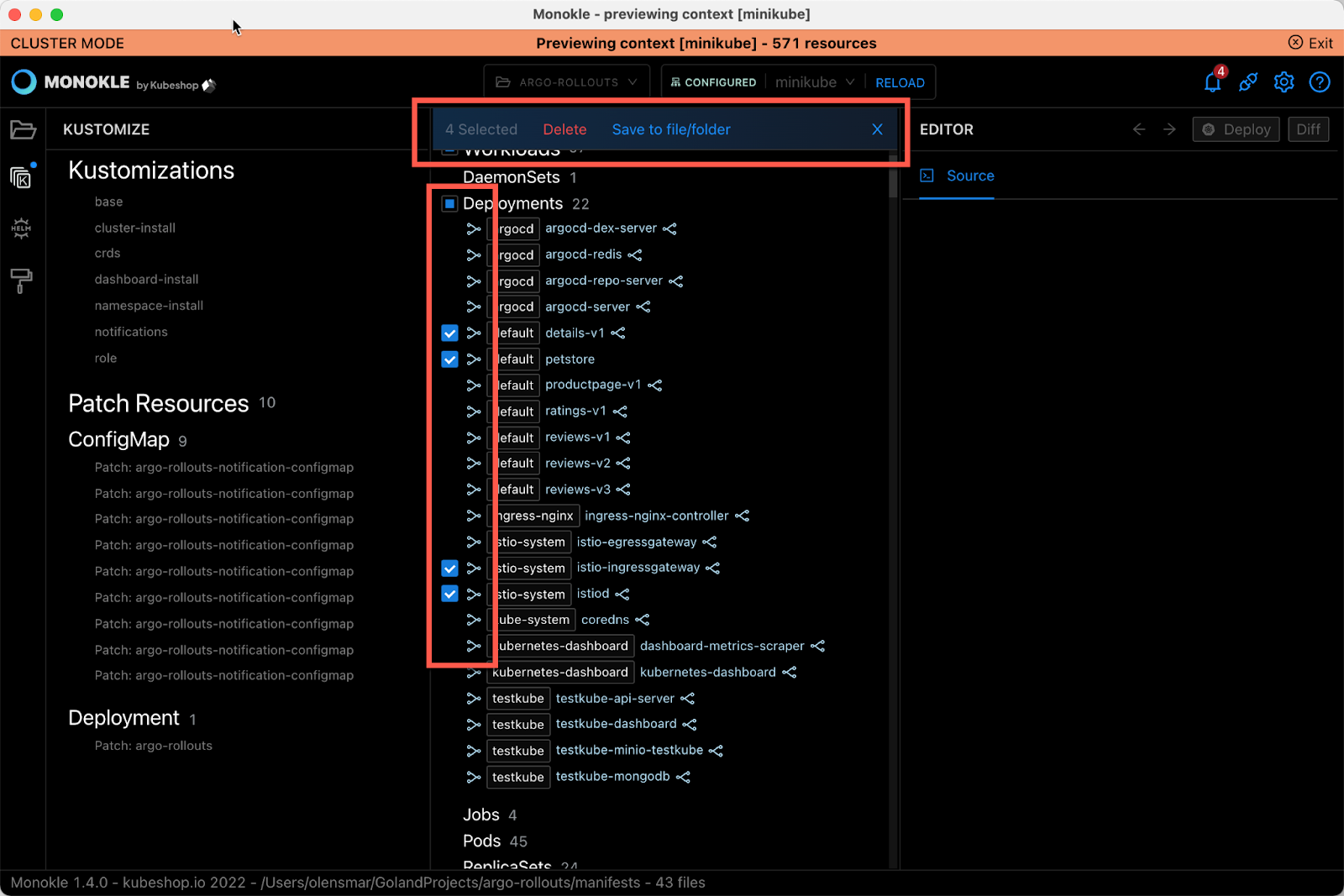1344x896 pixels.
Task: Open the minikube context dropdown
Action: coord(815,82)
